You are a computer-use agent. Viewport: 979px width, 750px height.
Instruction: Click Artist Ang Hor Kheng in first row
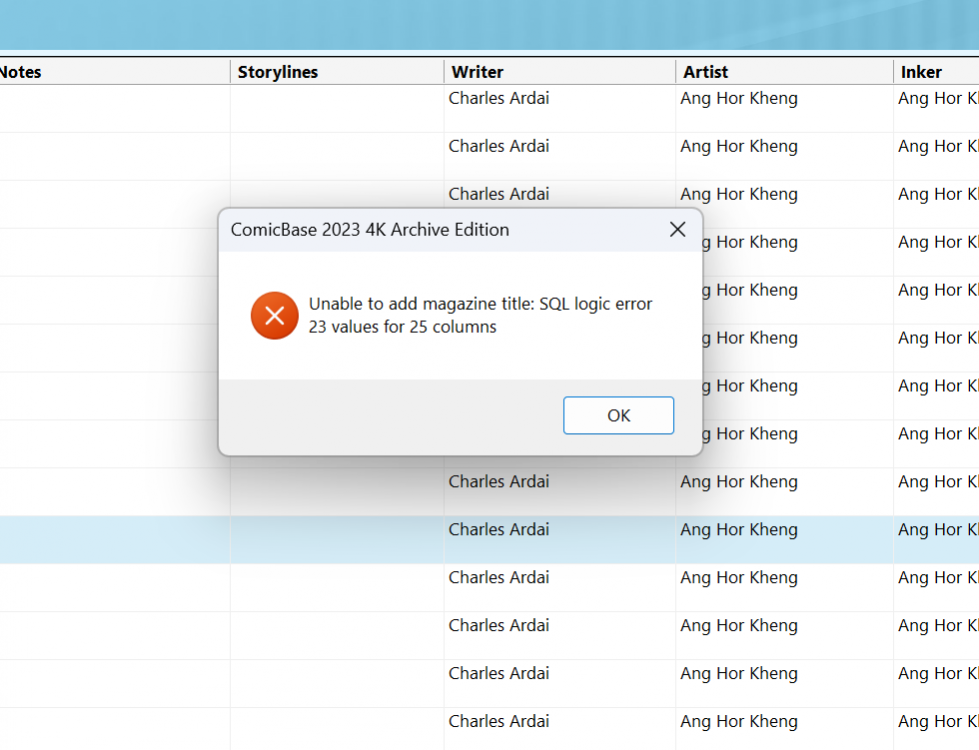[x=739, y=98]
